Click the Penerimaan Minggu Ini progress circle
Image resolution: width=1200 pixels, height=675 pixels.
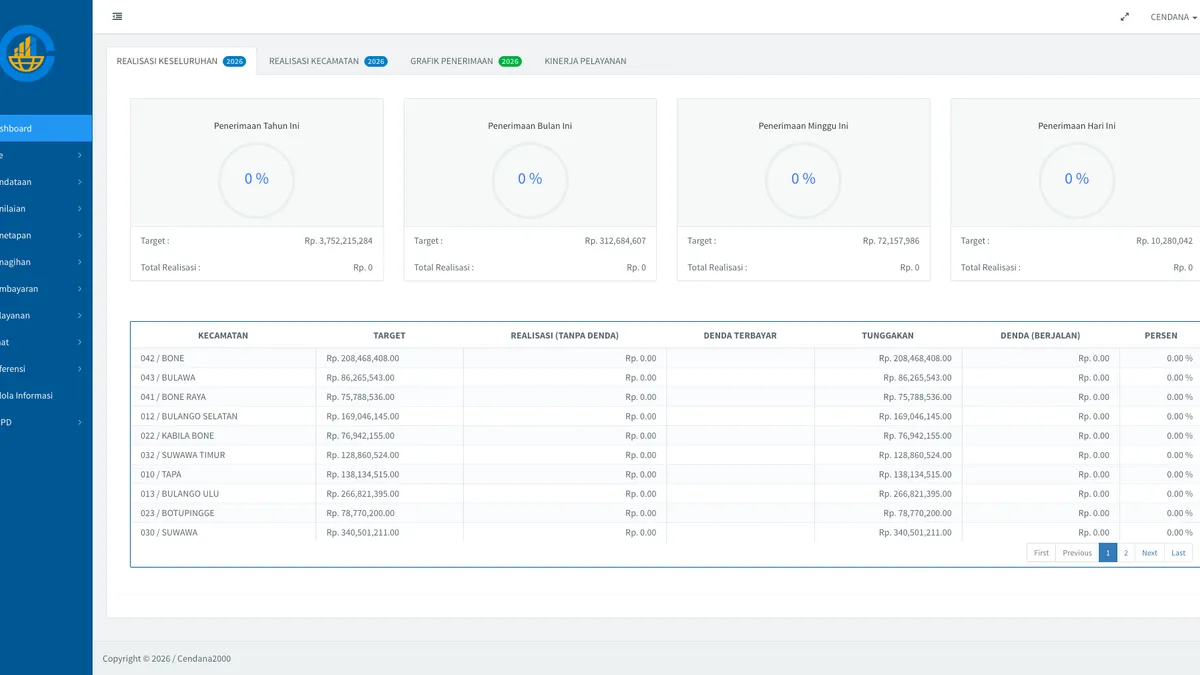803,179
